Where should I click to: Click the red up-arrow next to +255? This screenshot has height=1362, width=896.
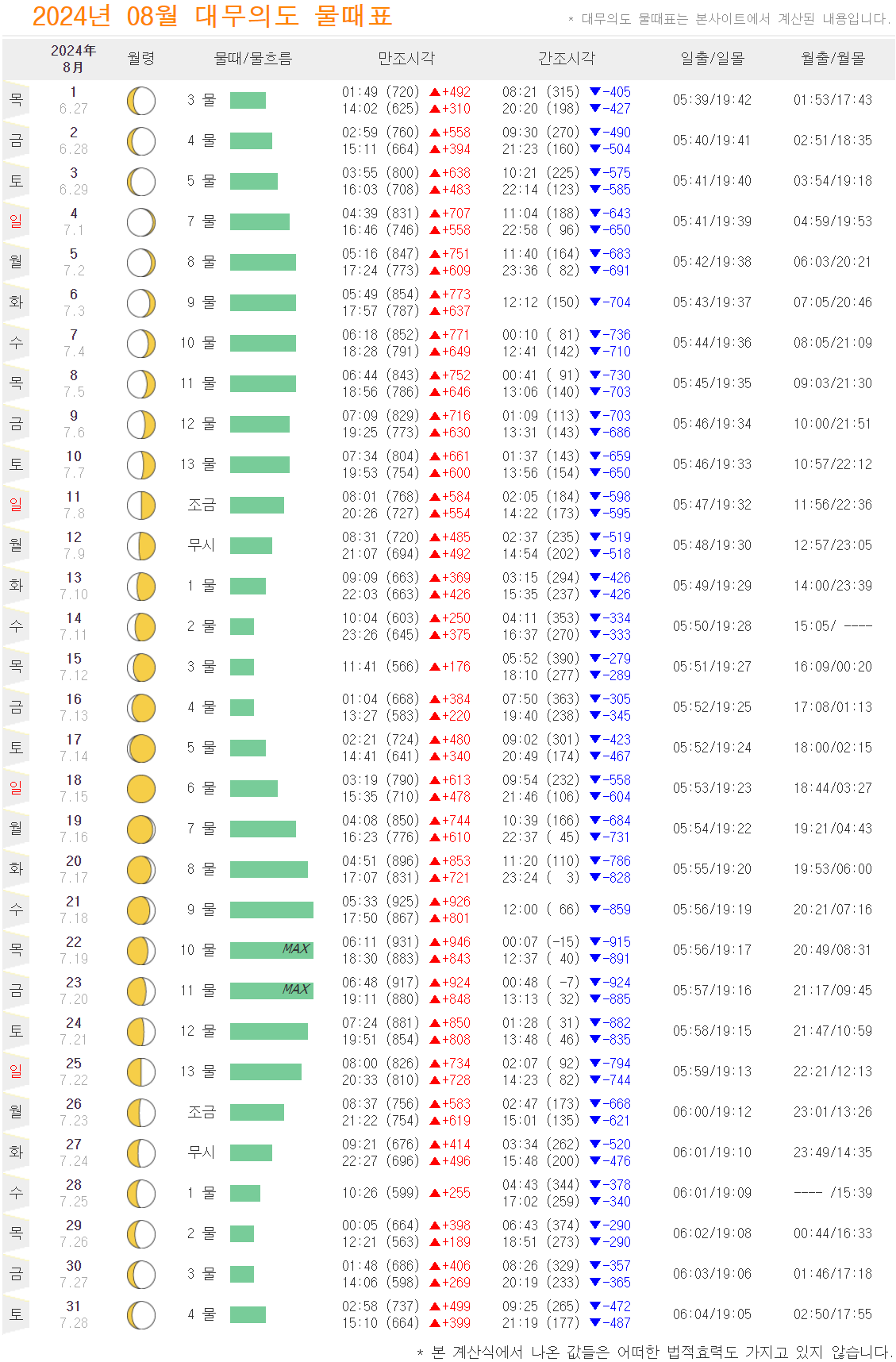[x=435, y=1193]
